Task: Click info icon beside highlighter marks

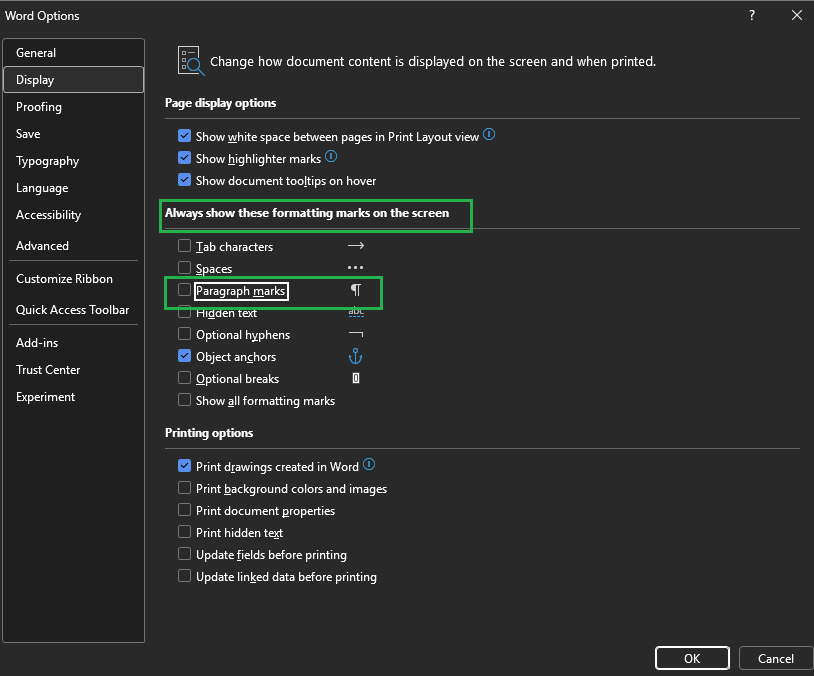Action: pos(331,156)
